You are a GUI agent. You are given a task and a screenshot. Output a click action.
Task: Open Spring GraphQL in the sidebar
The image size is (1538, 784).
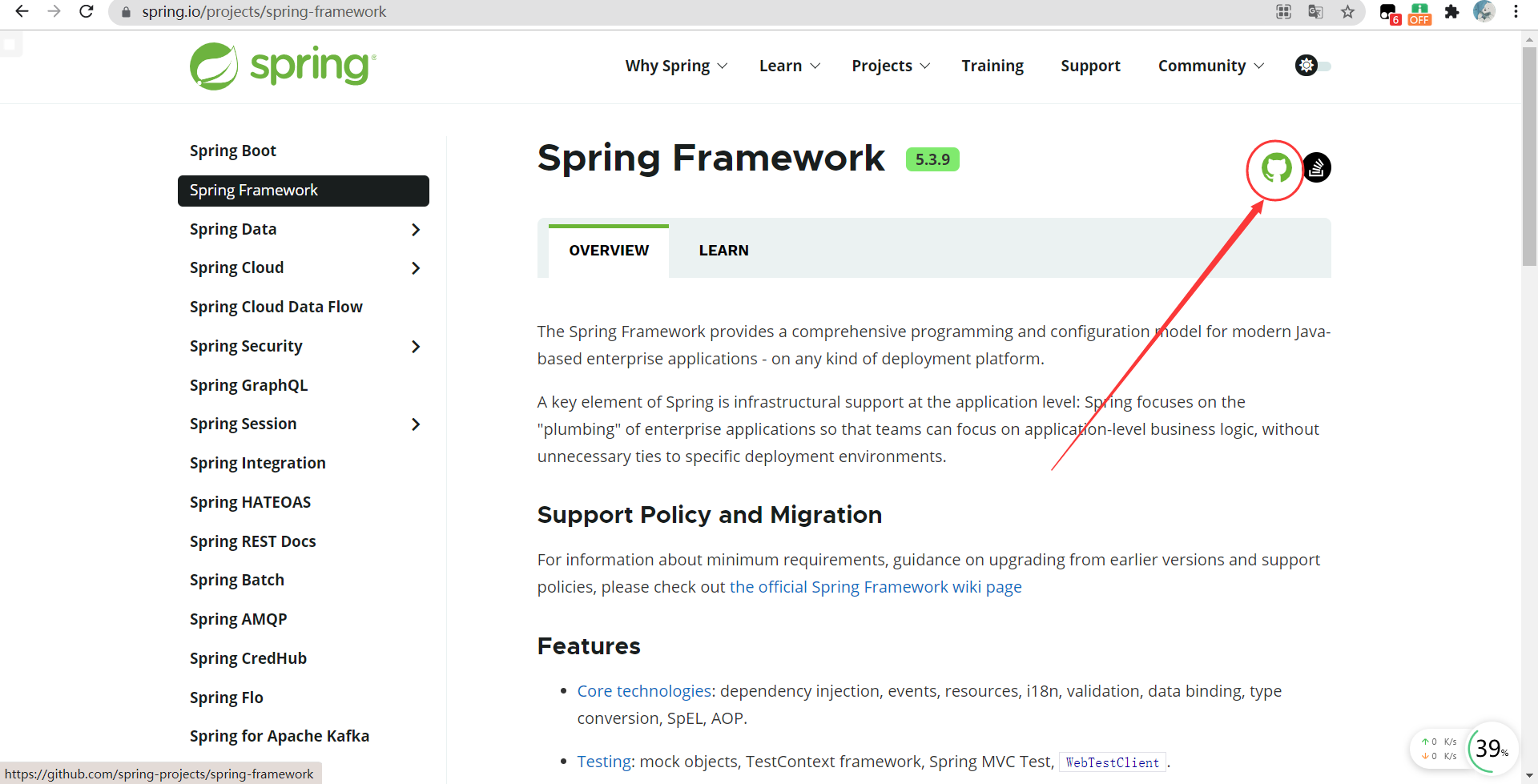pyautogui.click(x=248, y=385)
